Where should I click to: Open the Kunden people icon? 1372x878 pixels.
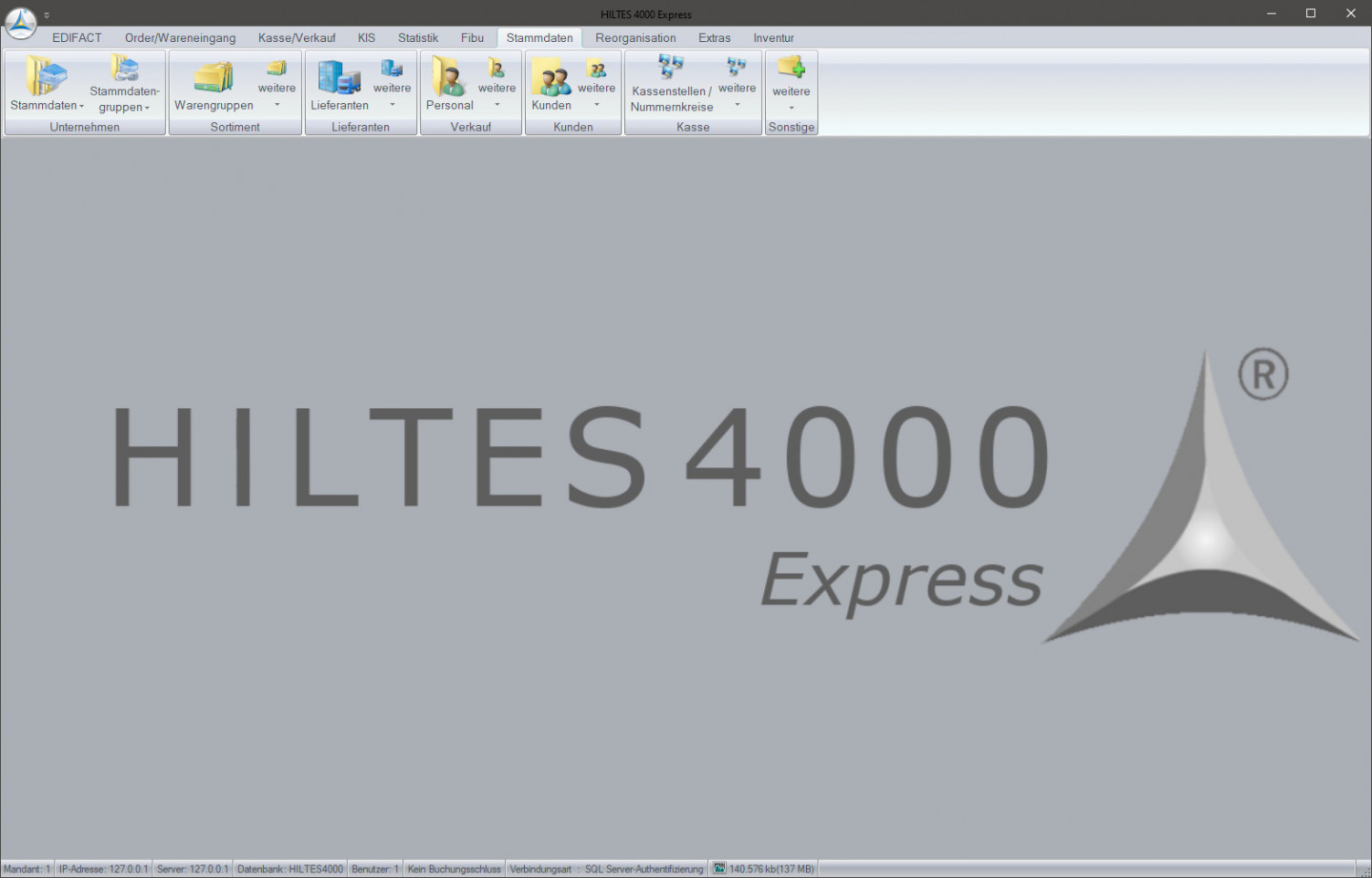point(552,76)
